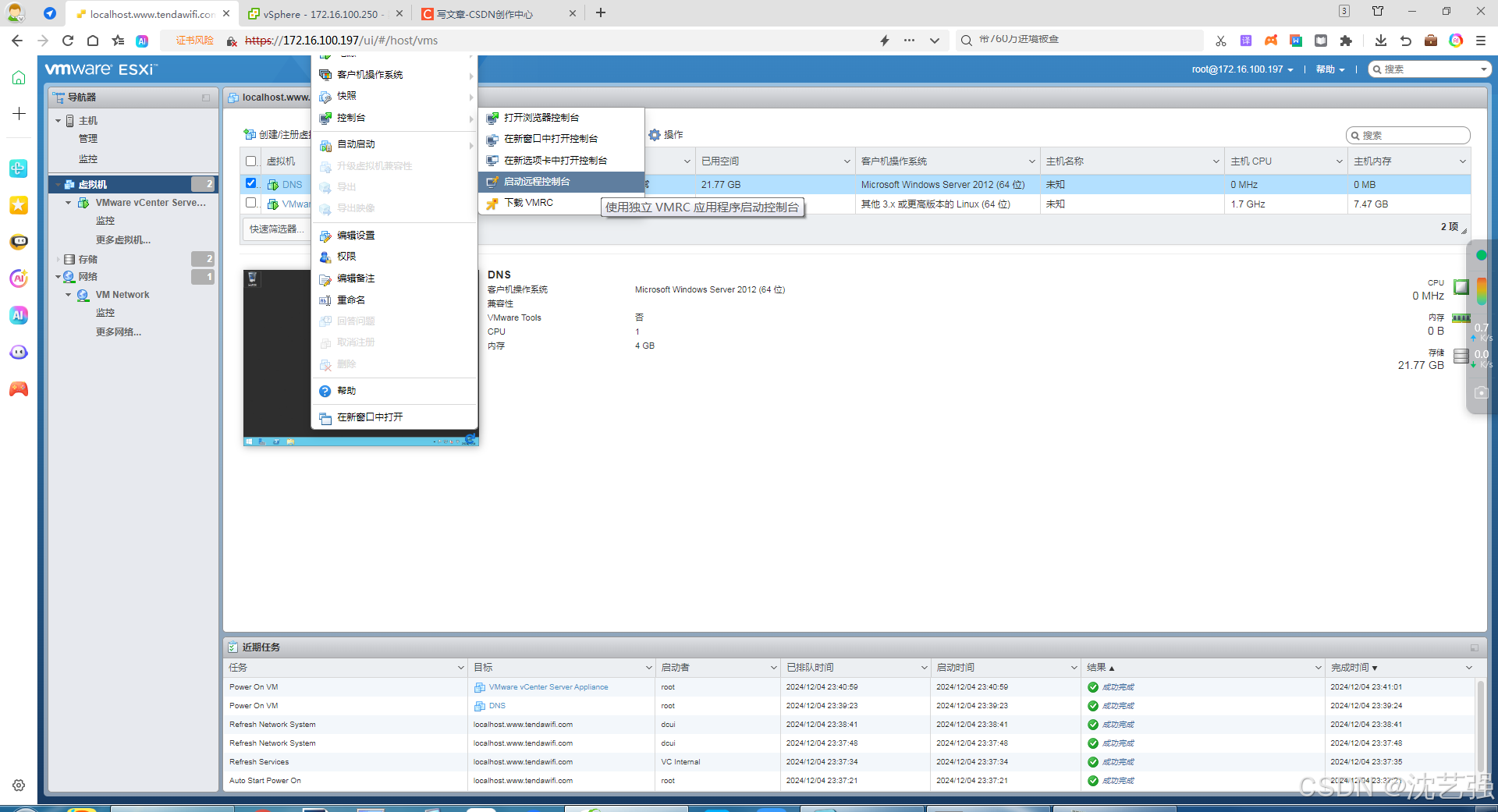Click the 编辑备注 note icon
The height and width of the screenshot is (812, 1498).
point(325,278)
